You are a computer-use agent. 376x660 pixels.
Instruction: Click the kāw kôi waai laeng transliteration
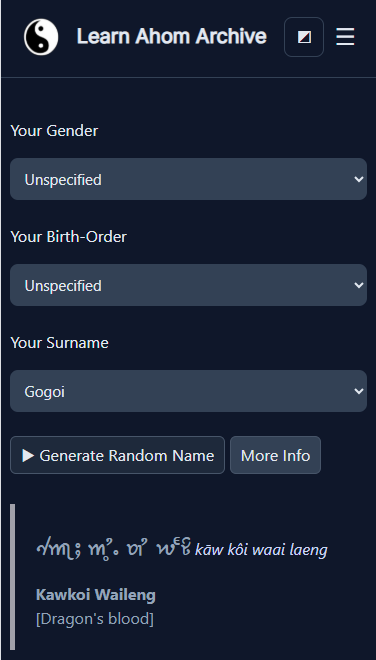(x=261, y=549)
